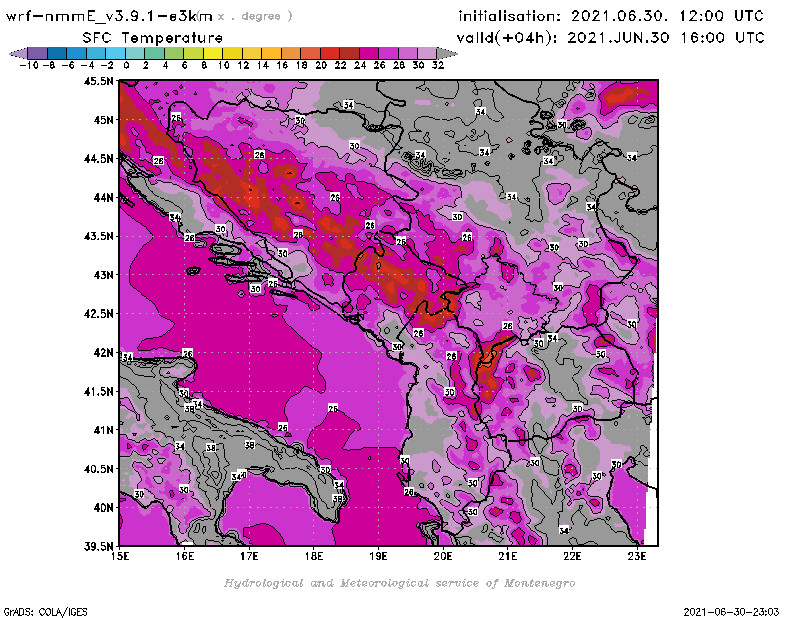Select the red swatch between 20 and 22
The image size is (800, 618).
(330, 54)
